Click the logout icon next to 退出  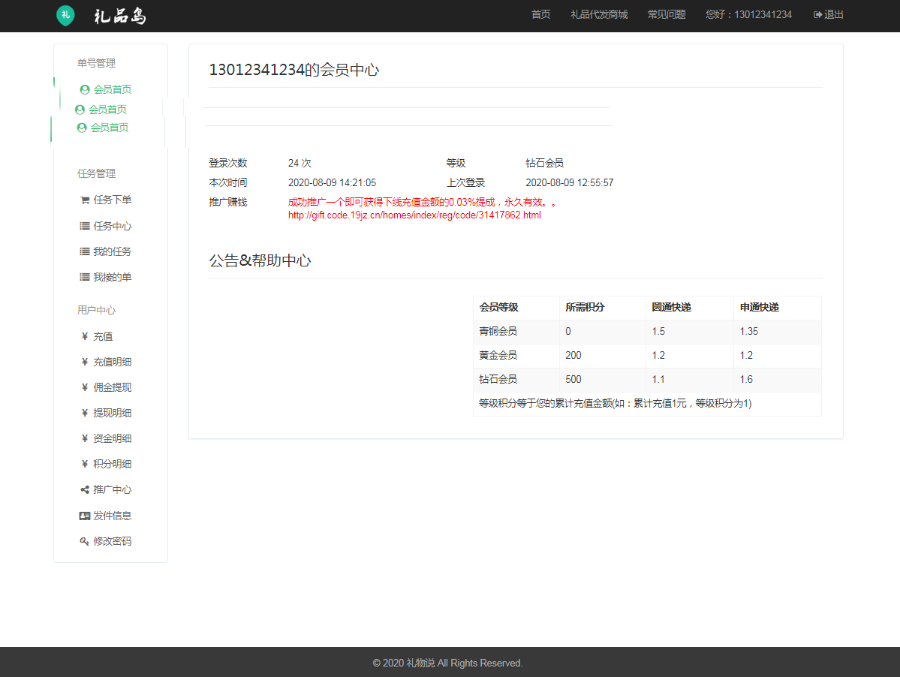click(818, 15)
